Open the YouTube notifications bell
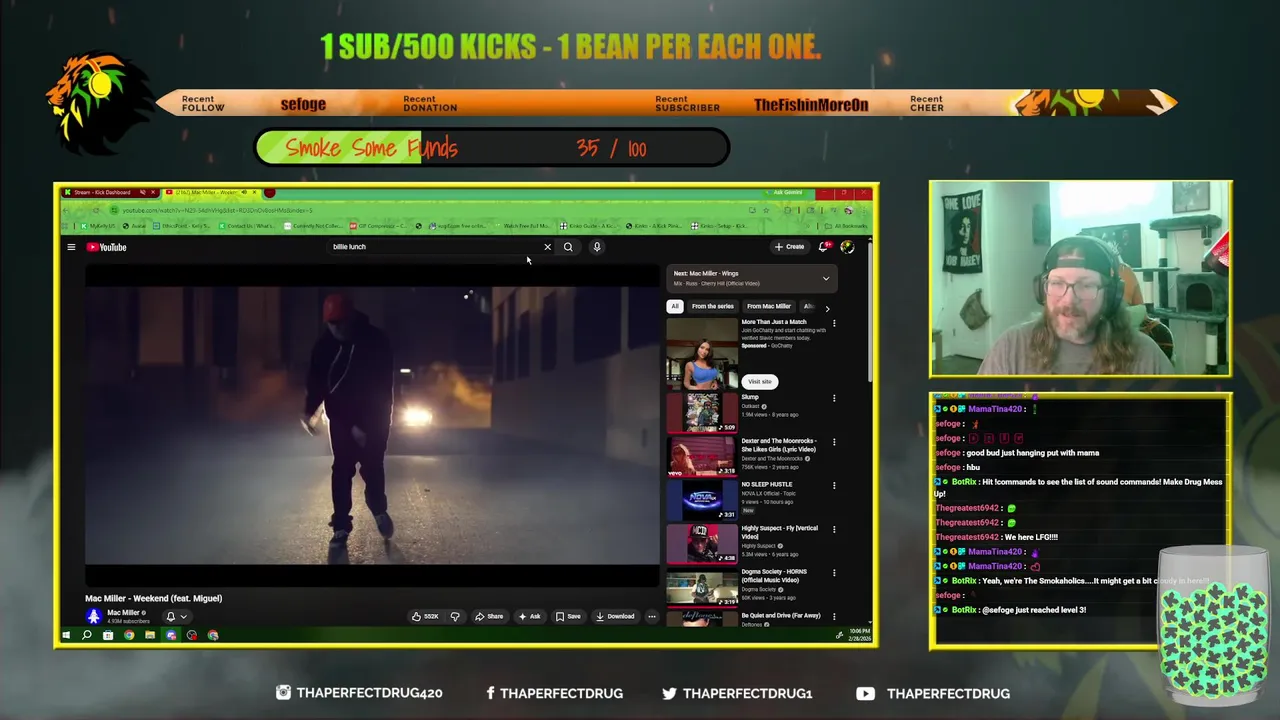Viewport: 1280px width, 720px height. (824, 247)
